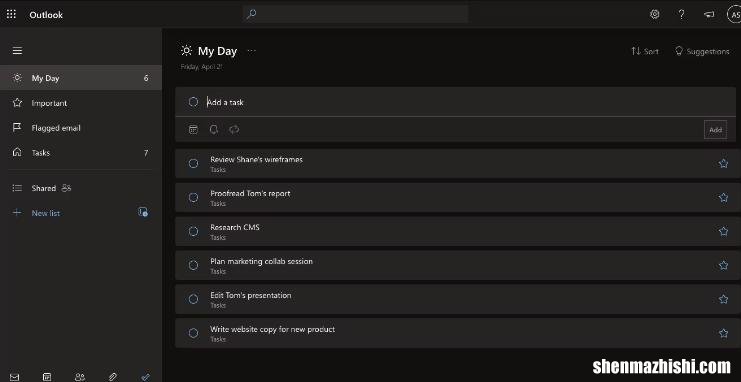Screen dimensions: 741x382
Task: Open the Shared list
Action: pyautogui.click(x=81, y=188)
